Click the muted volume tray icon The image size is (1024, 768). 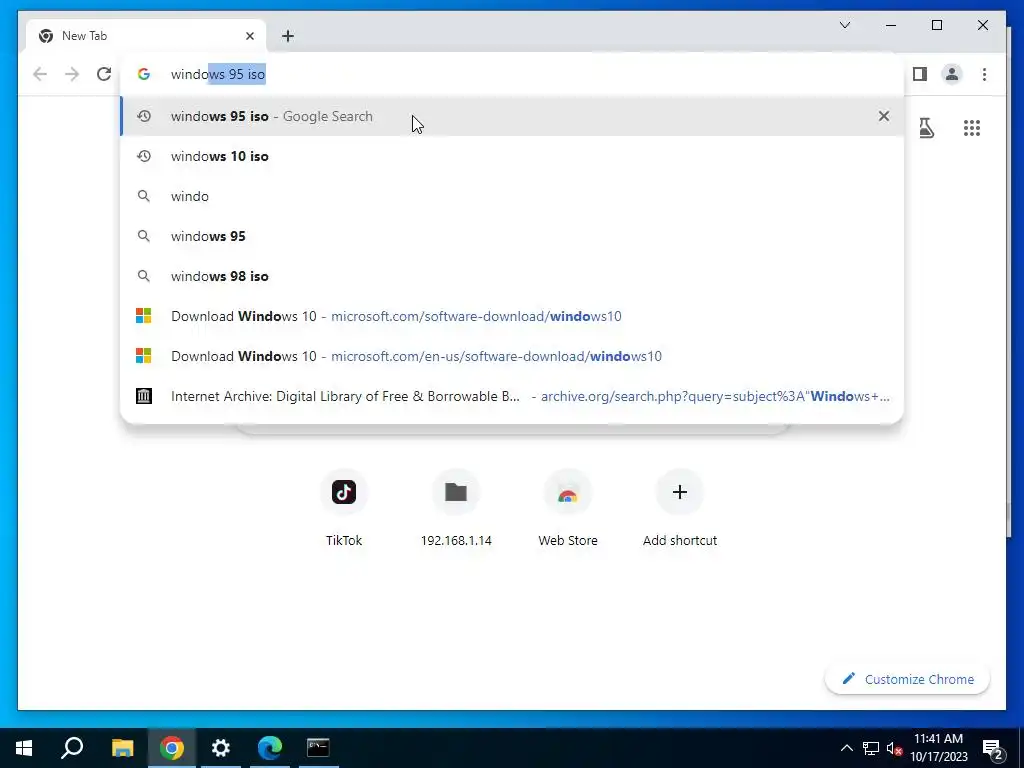coord(894,748)
